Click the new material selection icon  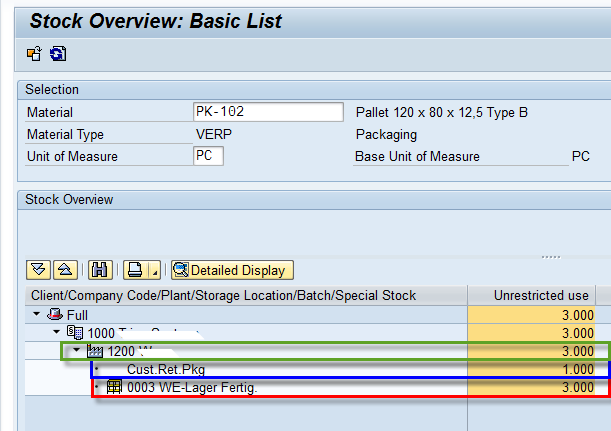[33, 53]
